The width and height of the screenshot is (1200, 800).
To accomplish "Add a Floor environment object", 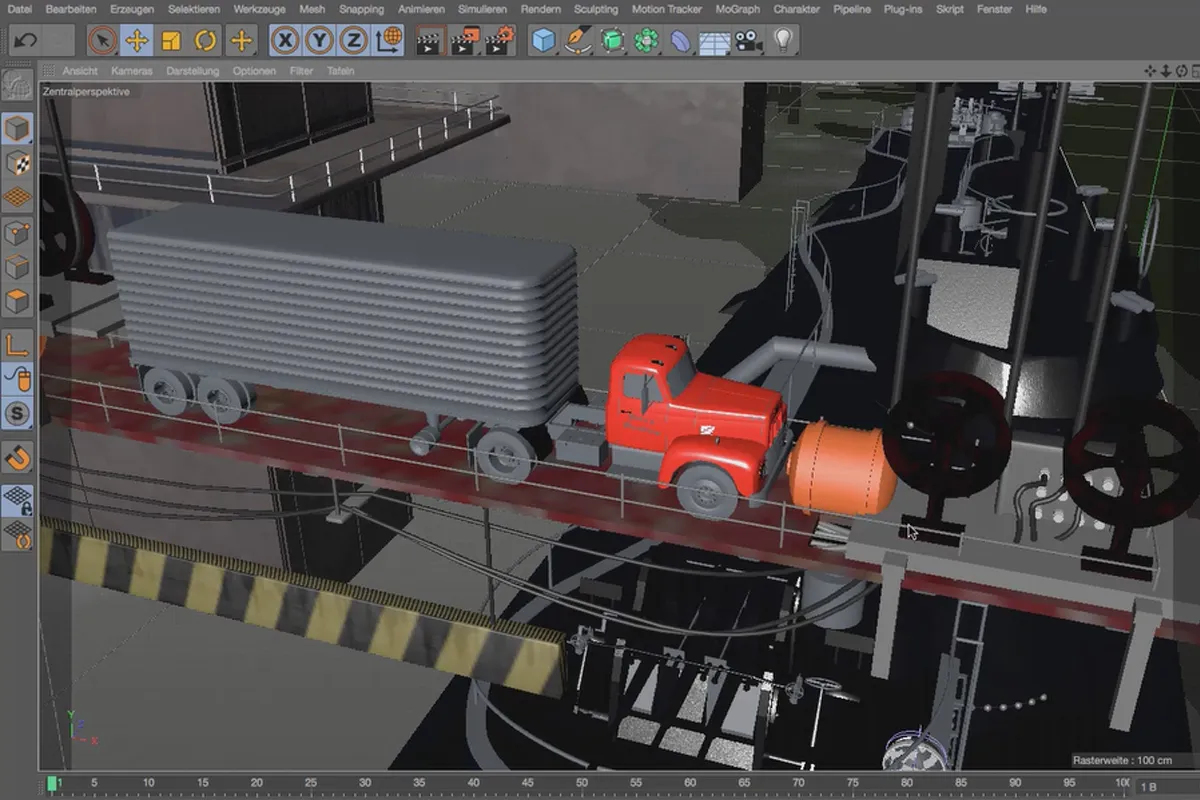I will (x=714, y=41).
